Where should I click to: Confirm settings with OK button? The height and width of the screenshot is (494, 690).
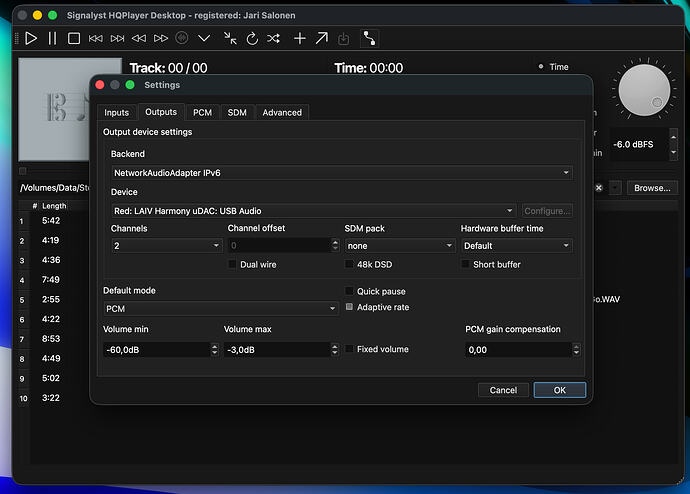(x=560, y=390)
